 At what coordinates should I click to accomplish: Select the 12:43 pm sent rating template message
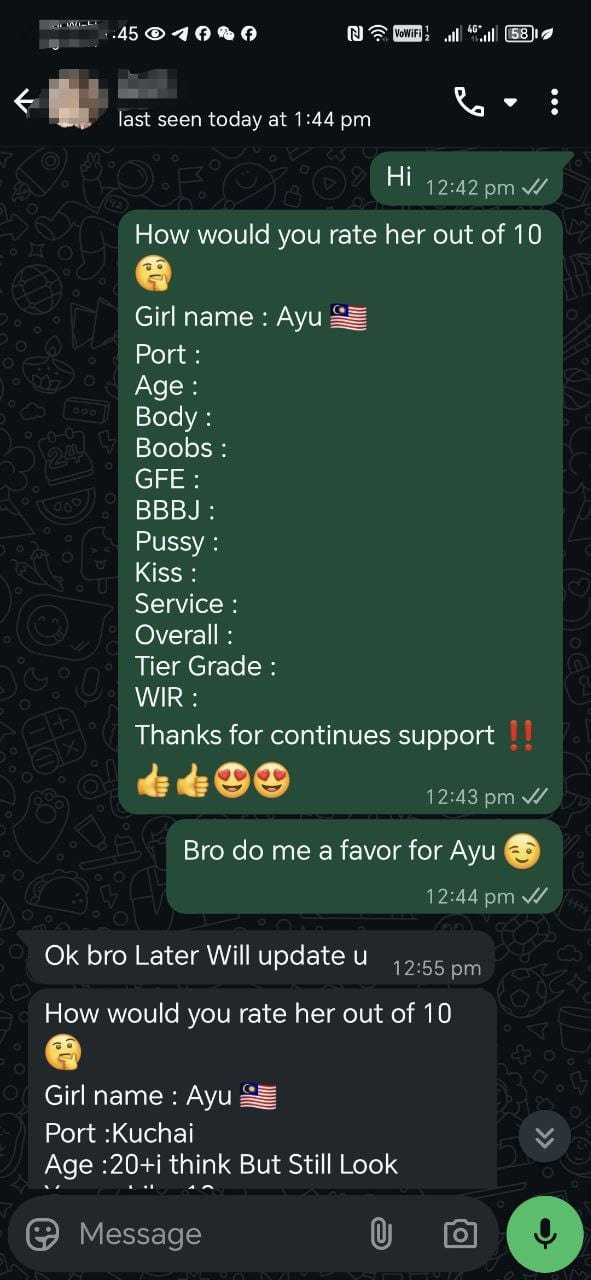click(340, 511)
